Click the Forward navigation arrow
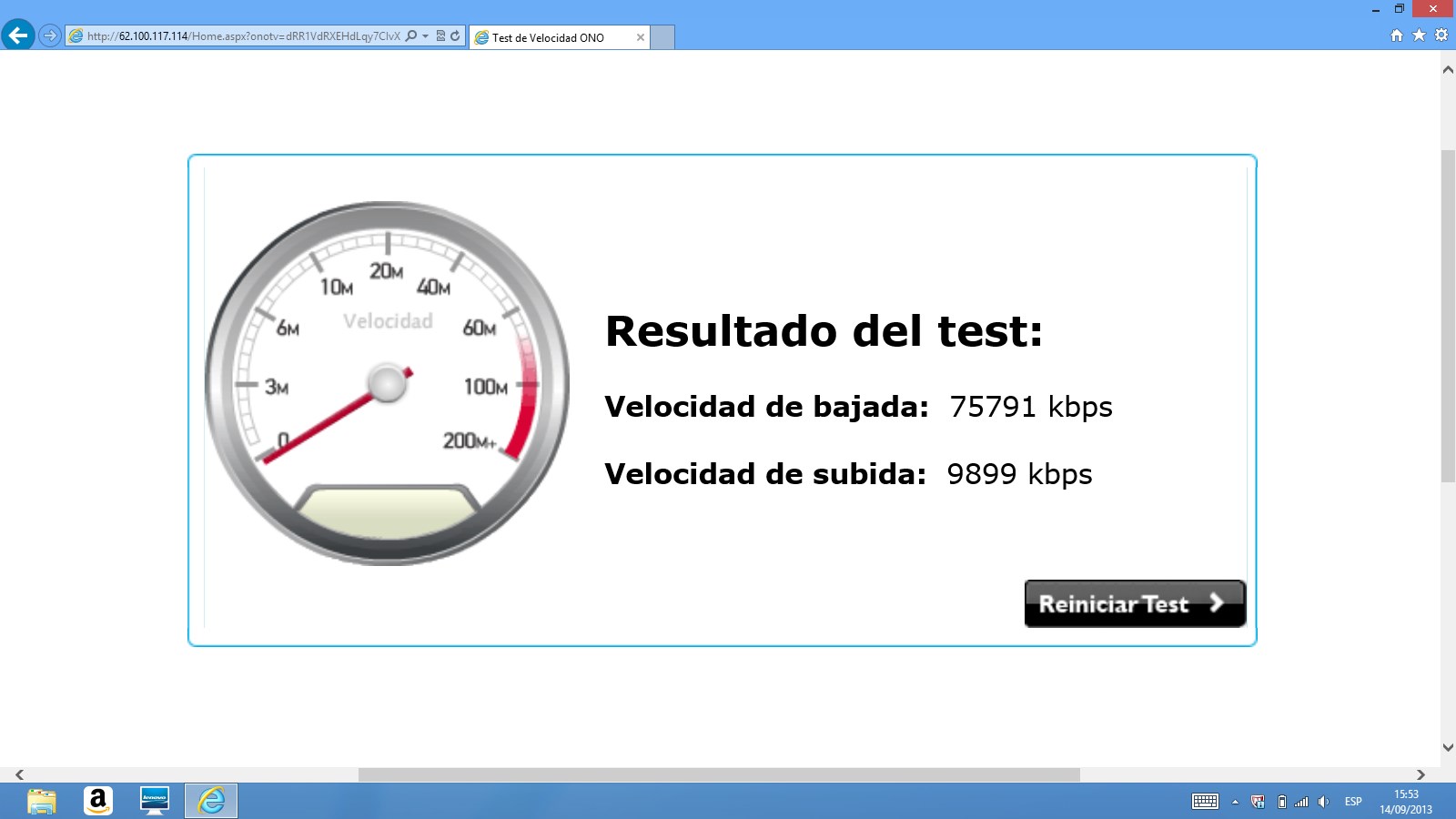The image size is (1456, 819). [x=50, y=36]
